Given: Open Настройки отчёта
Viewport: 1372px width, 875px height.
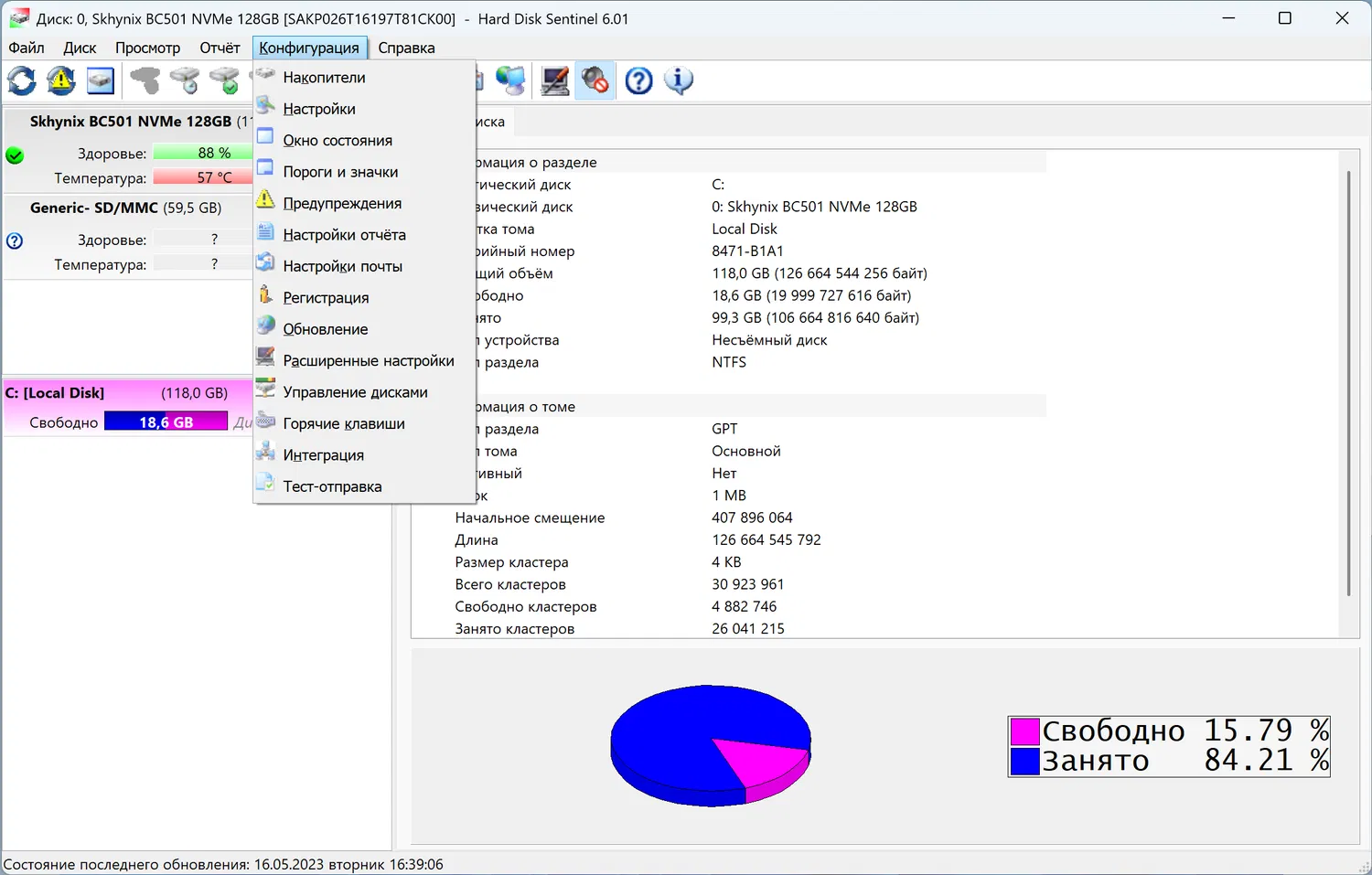Looking at the screenshot, I should pyautogui.click(x=365, y=235).
